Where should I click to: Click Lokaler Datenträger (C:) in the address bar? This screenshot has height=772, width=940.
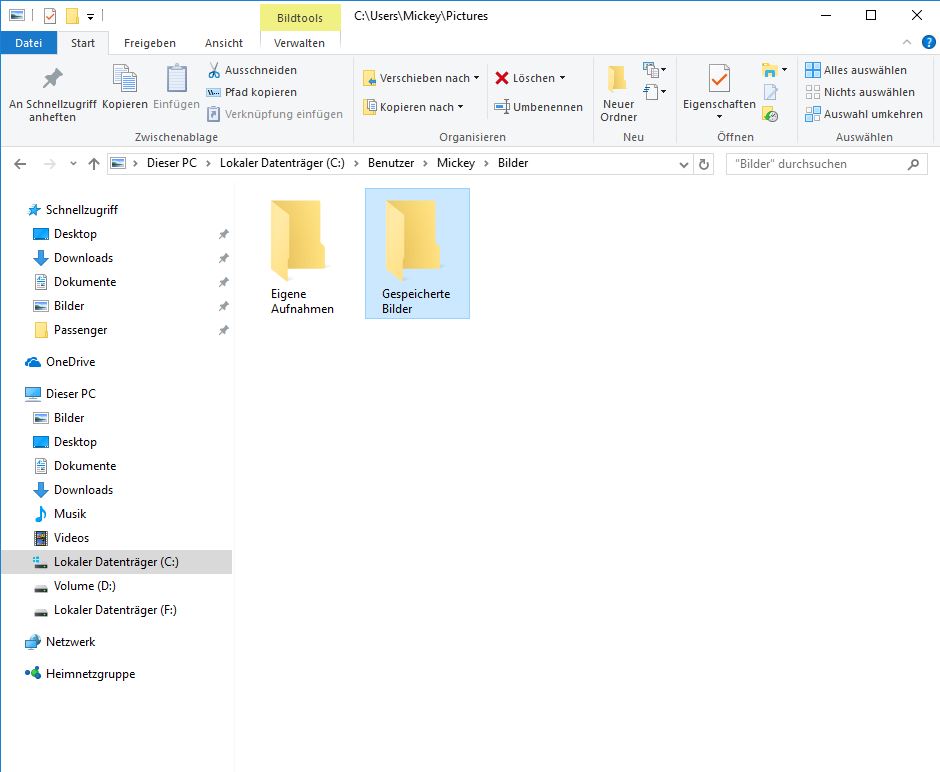coord(282,163)
